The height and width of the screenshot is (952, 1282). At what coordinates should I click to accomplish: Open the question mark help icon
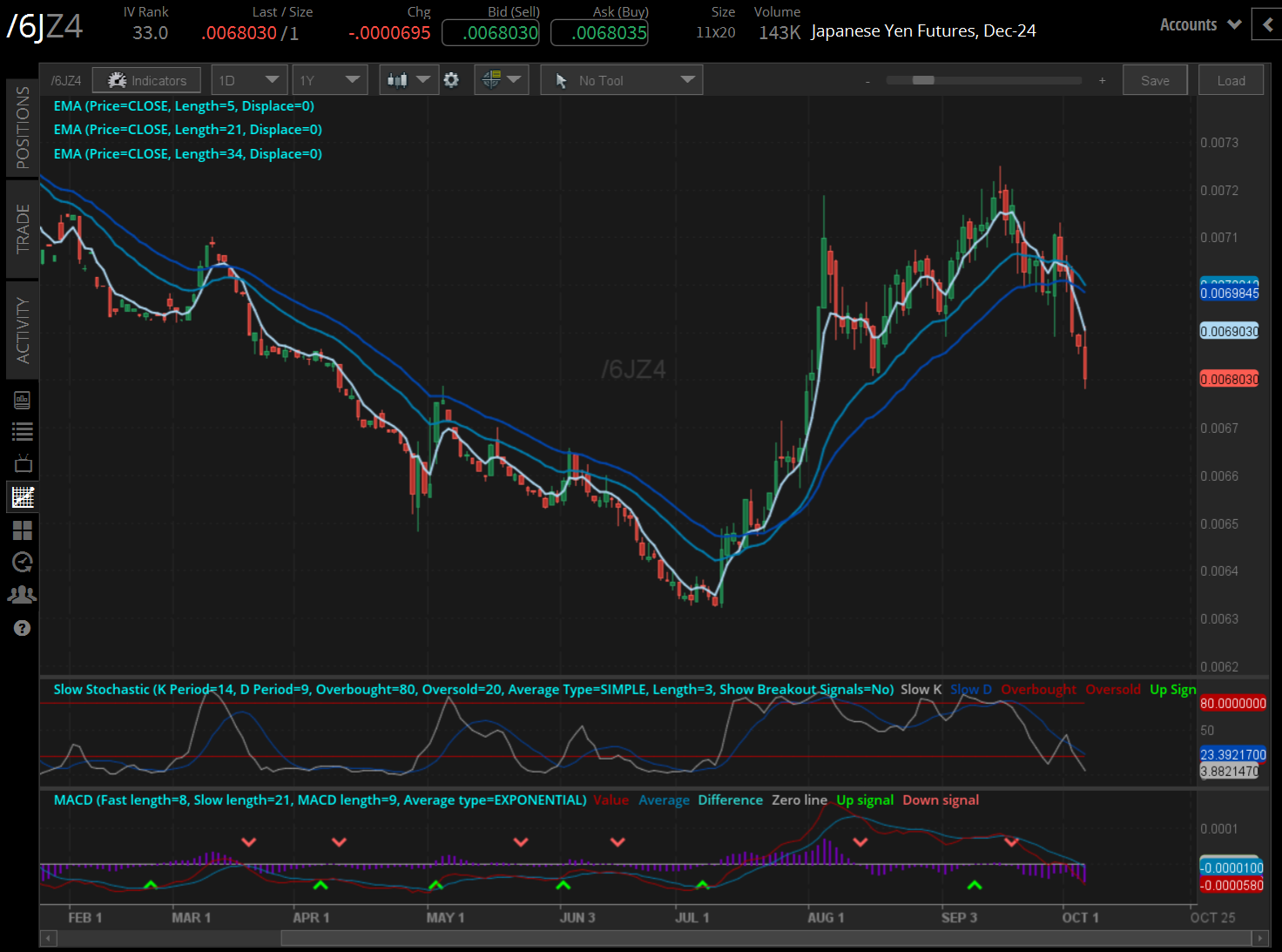pos(23,628)
